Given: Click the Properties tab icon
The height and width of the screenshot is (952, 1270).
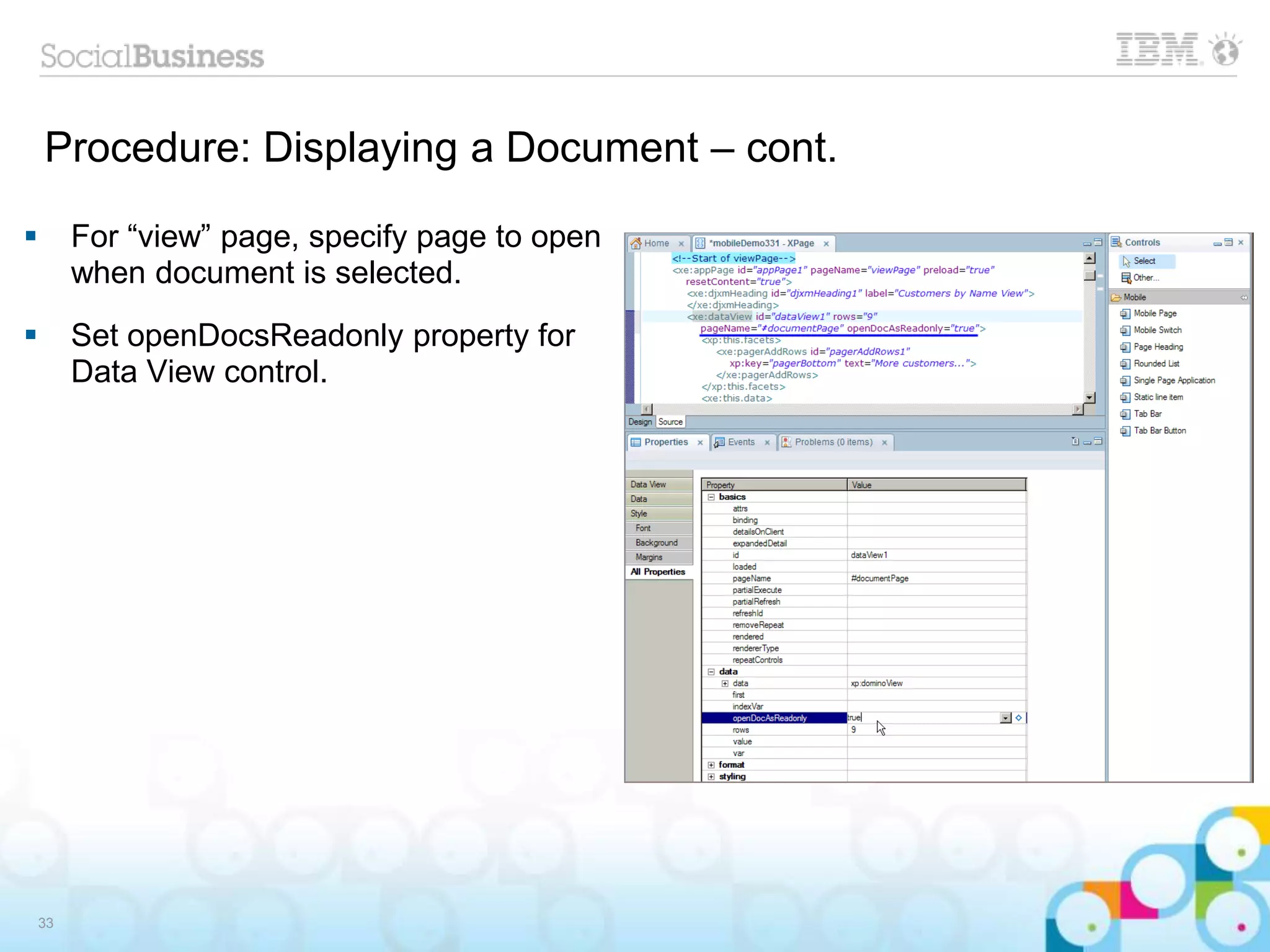Looking at the screenshot, I should [x=636, y=442].
